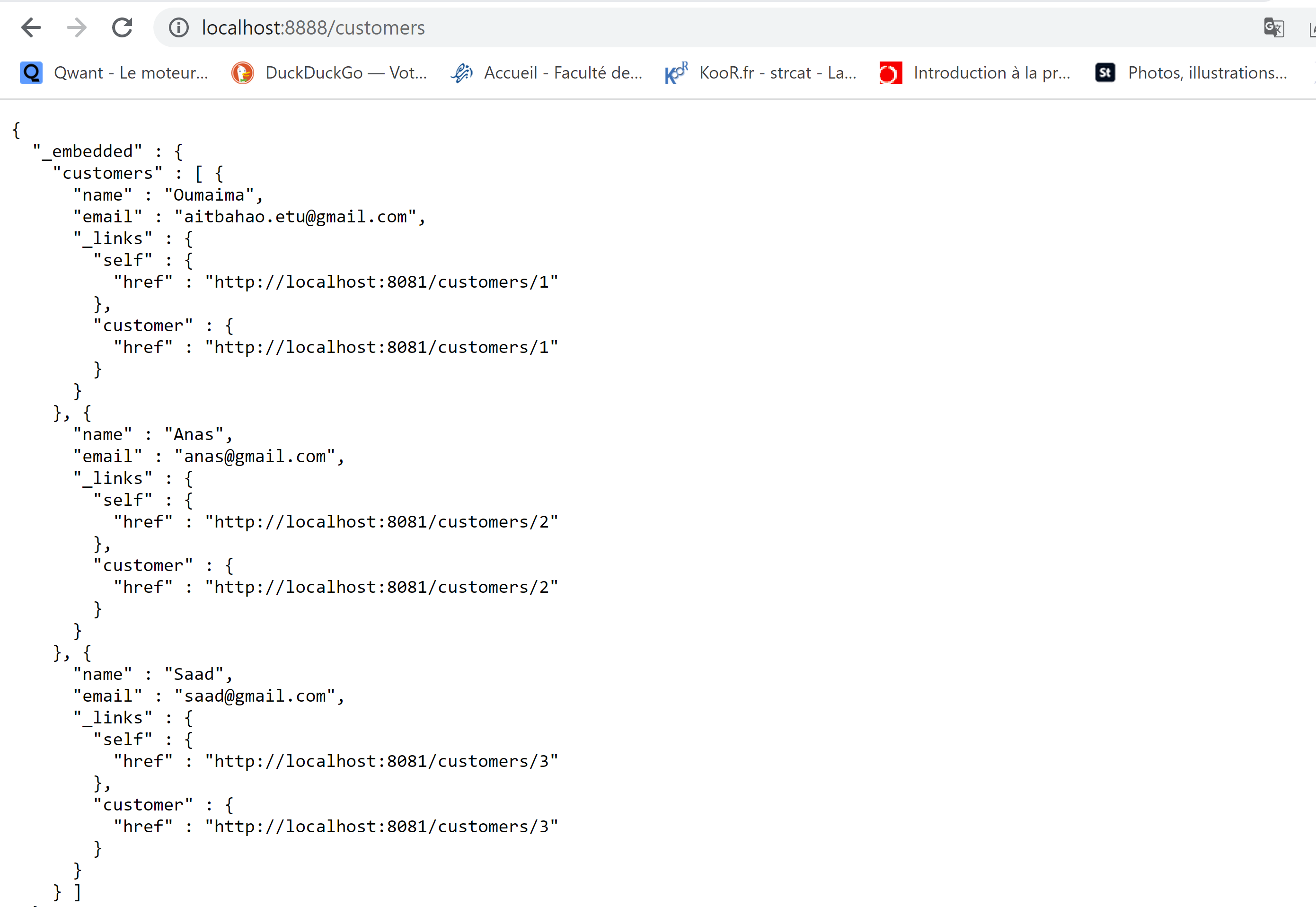Click the KooR.fr favicon on the bookmarks bar

click(x=676, y=72)
